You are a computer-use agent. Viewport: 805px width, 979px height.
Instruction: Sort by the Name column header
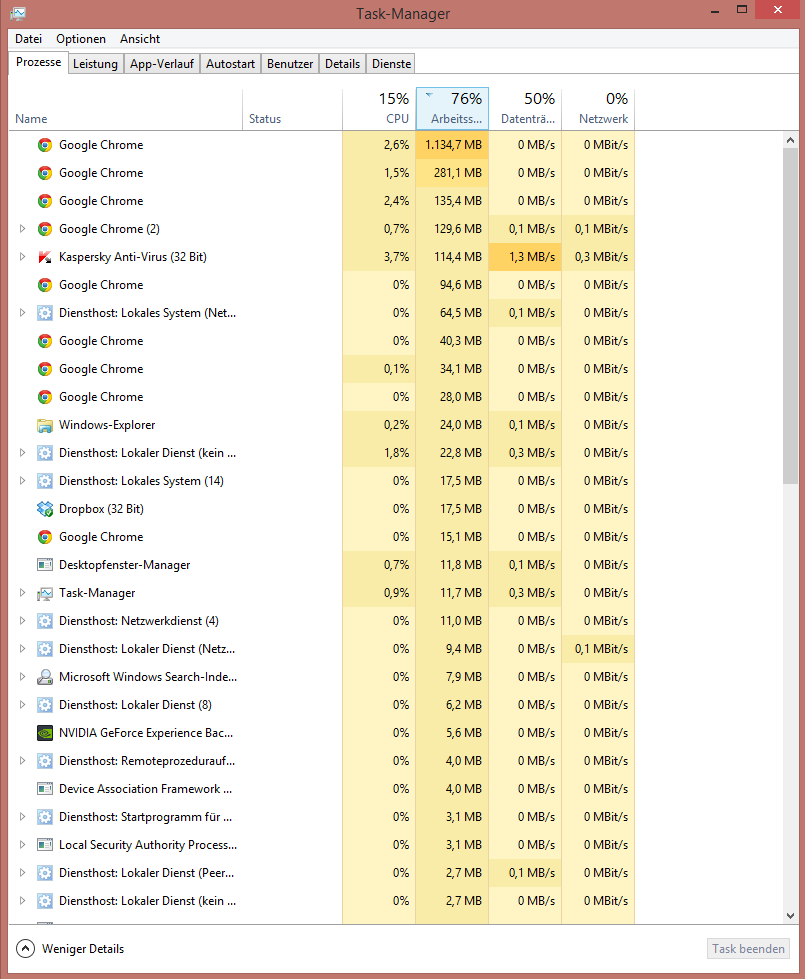[x=126, y=109]
